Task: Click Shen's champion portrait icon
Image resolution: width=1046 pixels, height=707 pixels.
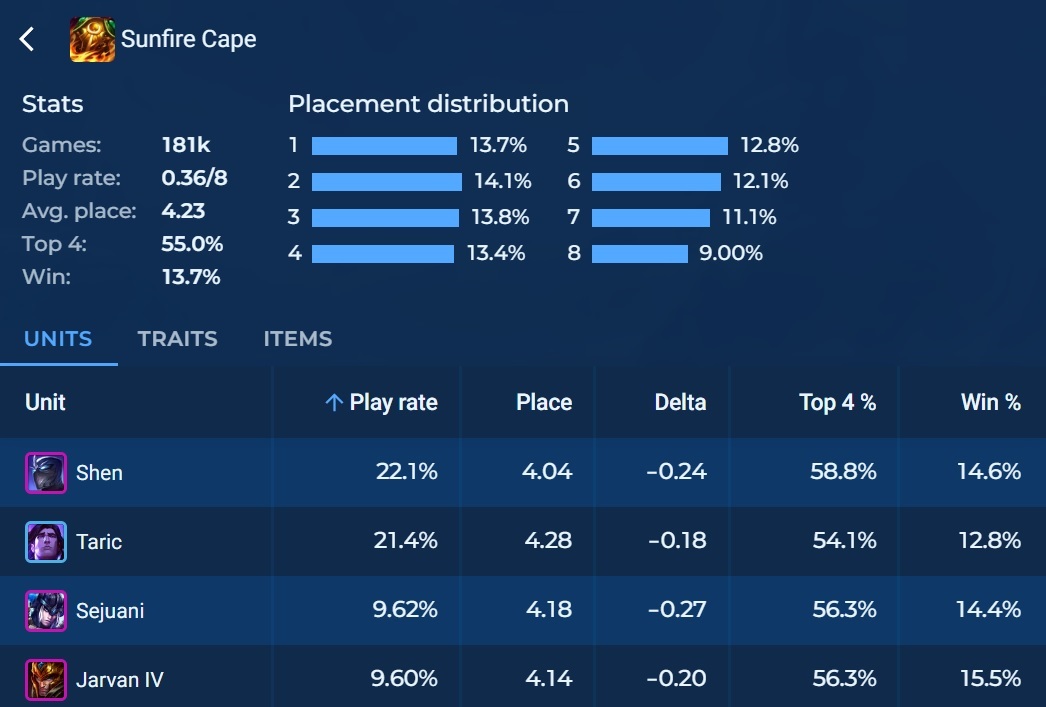Action: coord(46,472)
